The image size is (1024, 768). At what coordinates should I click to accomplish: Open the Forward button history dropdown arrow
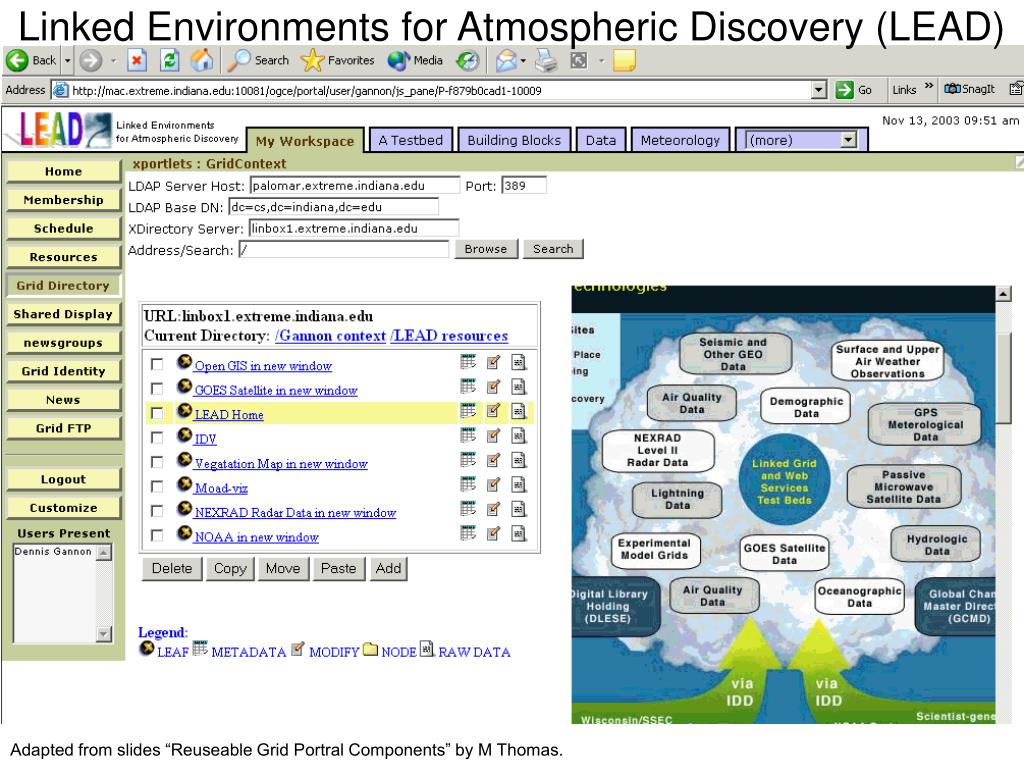coord(113,61)
